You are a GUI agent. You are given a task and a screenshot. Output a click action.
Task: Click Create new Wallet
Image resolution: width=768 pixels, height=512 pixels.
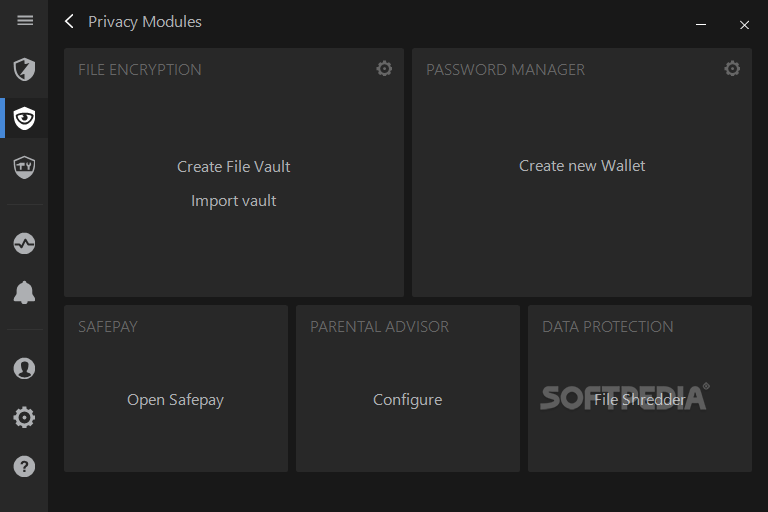click(x=582, y=166)
